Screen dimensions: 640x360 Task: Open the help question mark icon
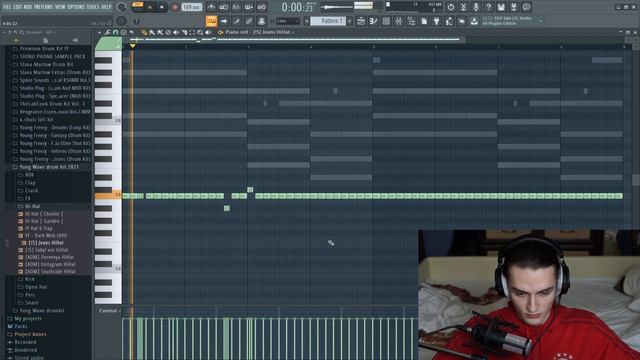pos(489,7)
